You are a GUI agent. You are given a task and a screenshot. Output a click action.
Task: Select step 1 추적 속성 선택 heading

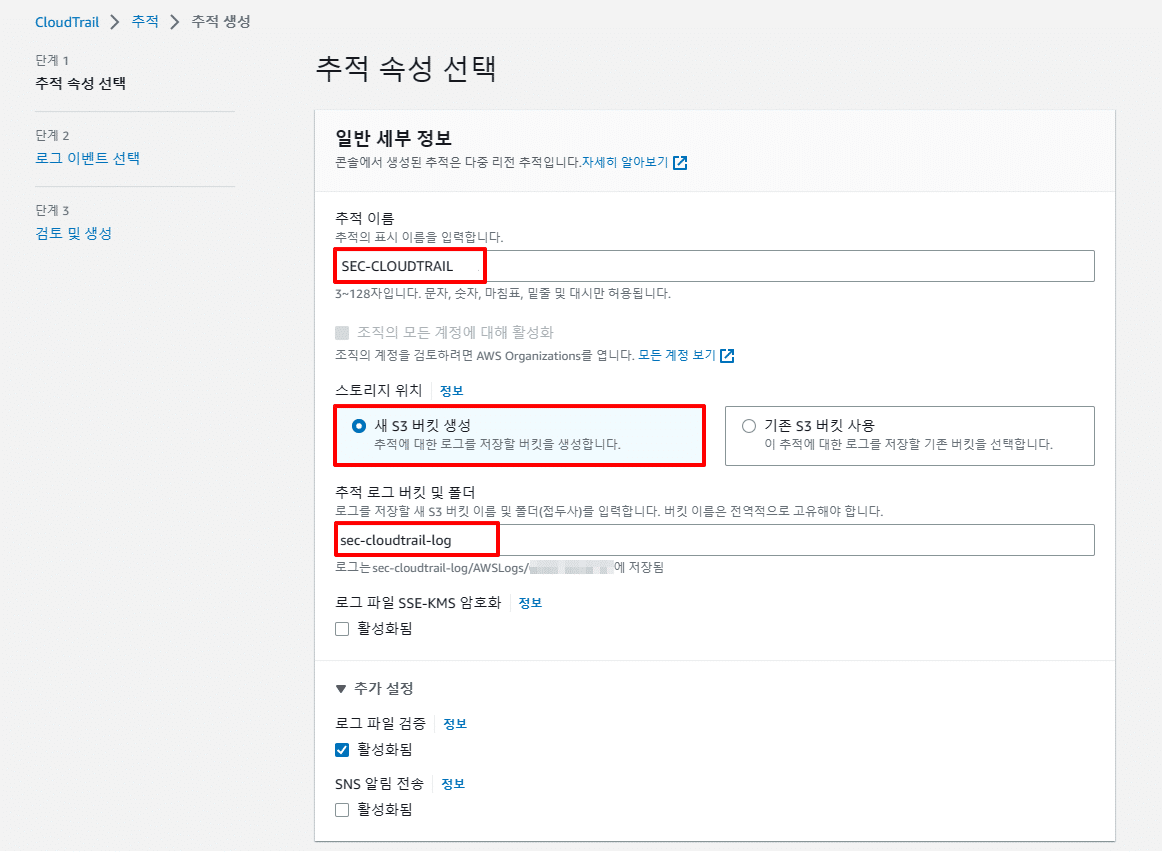(x=80, y=83)
